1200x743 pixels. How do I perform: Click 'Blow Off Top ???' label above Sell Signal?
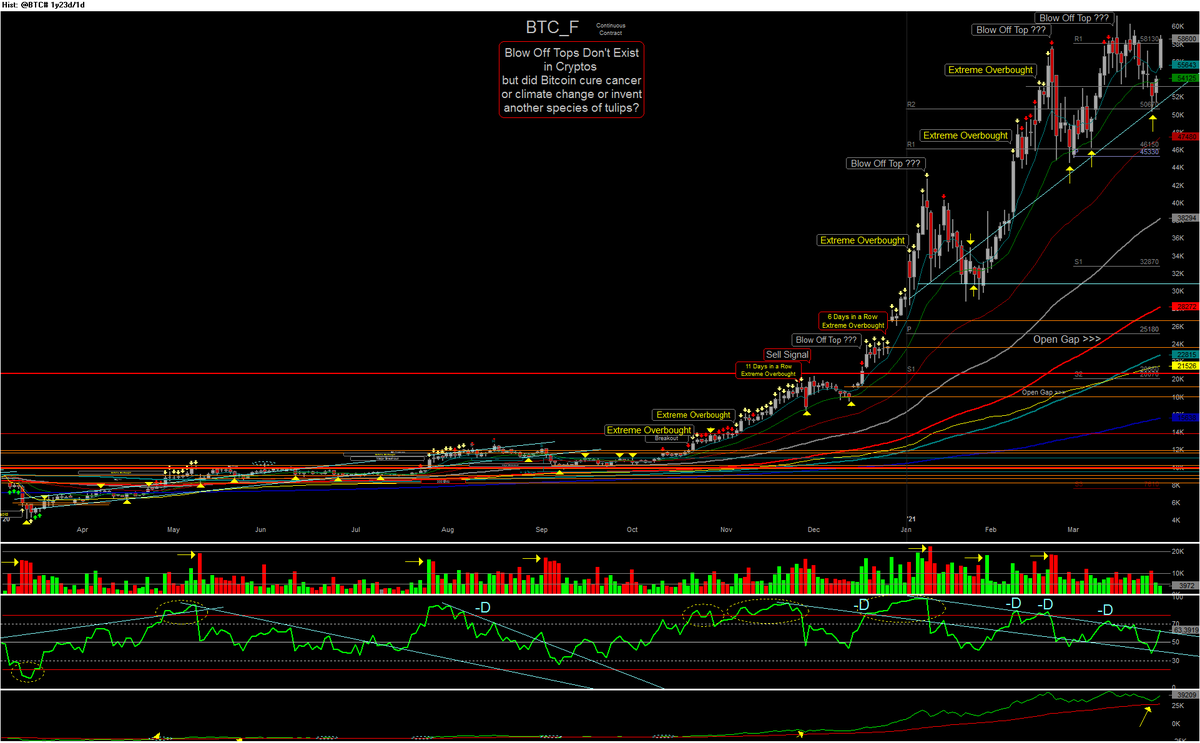tap(826, 340)
